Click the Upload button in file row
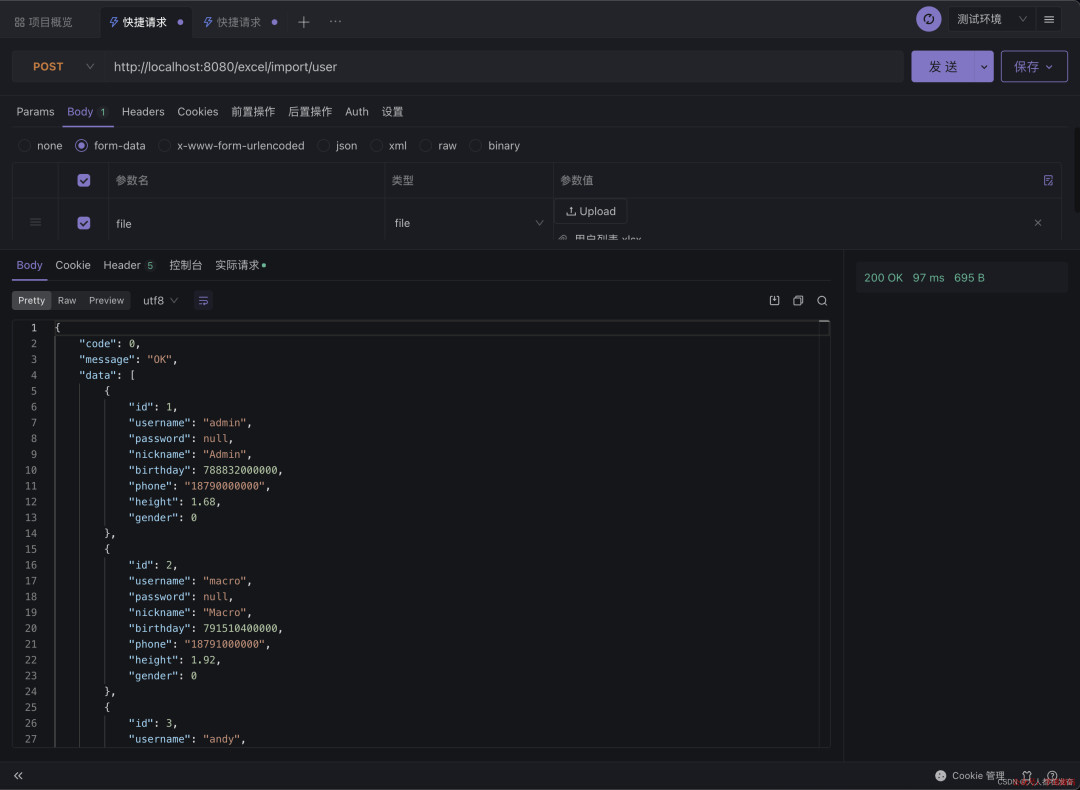Viewport: 1080px width, 790px height. [590, 211]
